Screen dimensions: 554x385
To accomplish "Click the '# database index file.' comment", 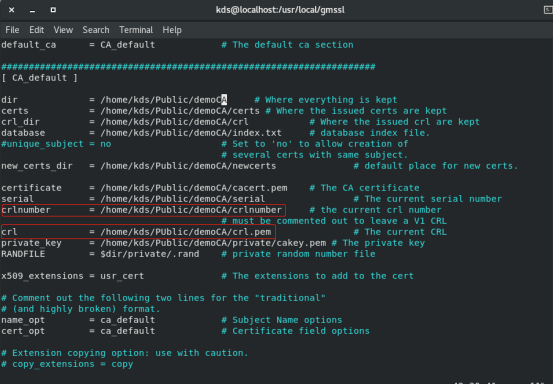I will tap(370, 133).
